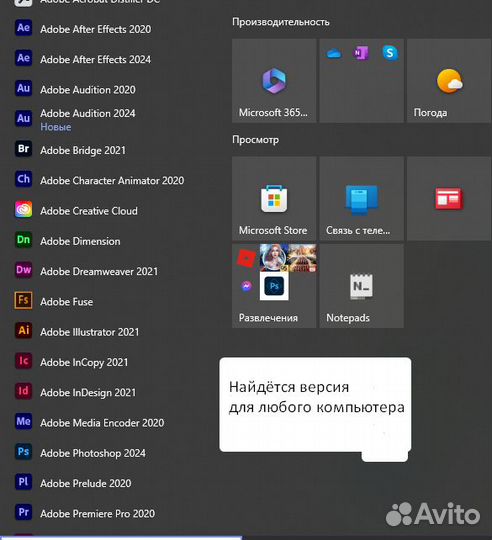The height and width of the screenshot is (540, 492).
Task: Select the Просмотр group header
Action: pyautogui.click(x=255, y=140)
